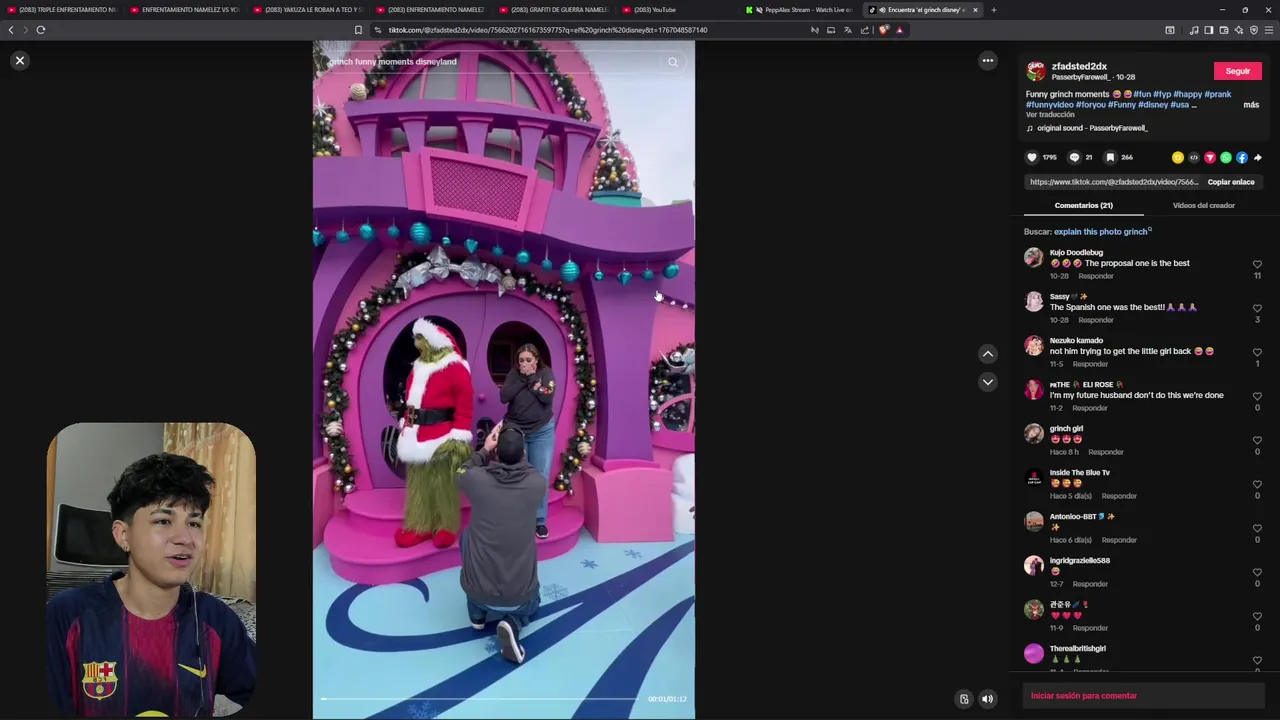The height and width of the screenshot is (720, 1280).
Task: Seek on the video progress bar
Action: tap(480, 699)
